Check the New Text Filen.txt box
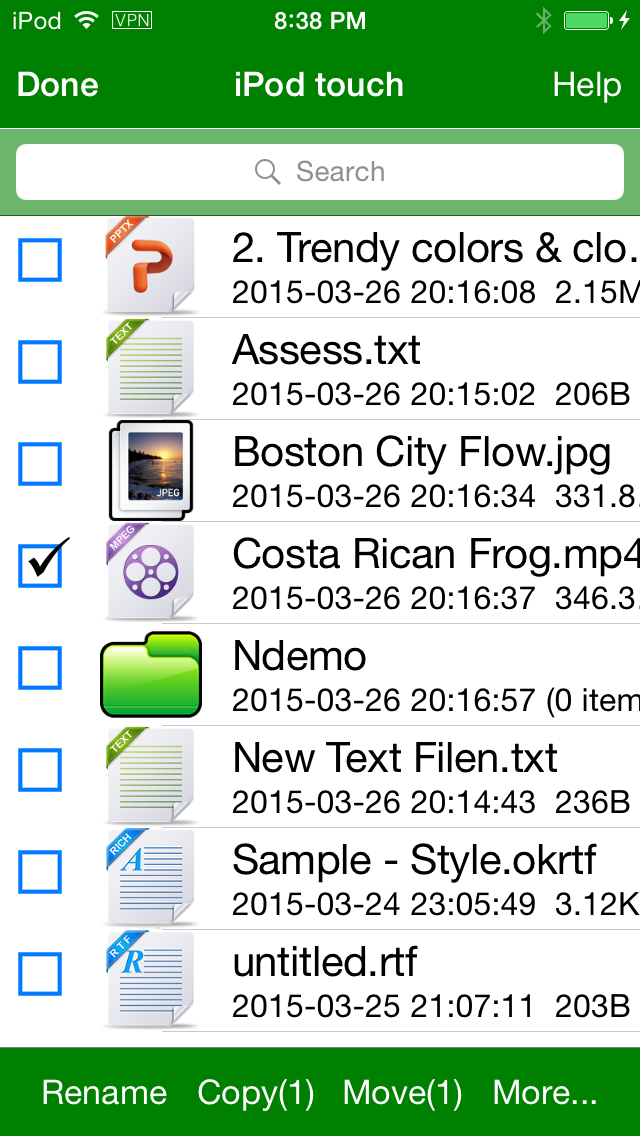 point(40,770)
